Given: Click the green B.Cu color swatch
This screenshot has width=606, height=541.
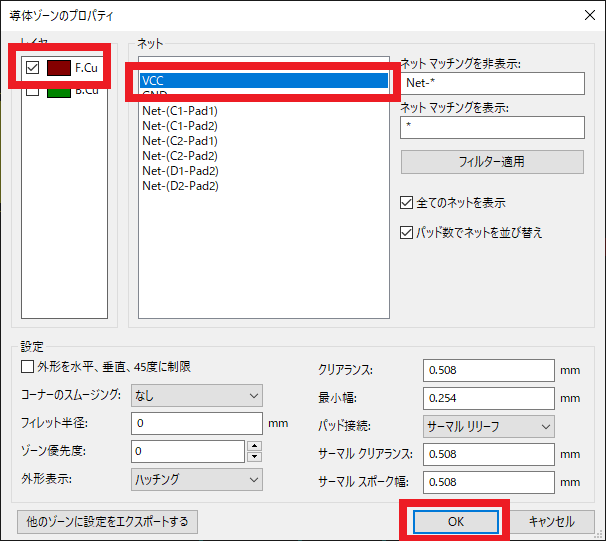Looking at the screenshot, I should tap(58, 91).
